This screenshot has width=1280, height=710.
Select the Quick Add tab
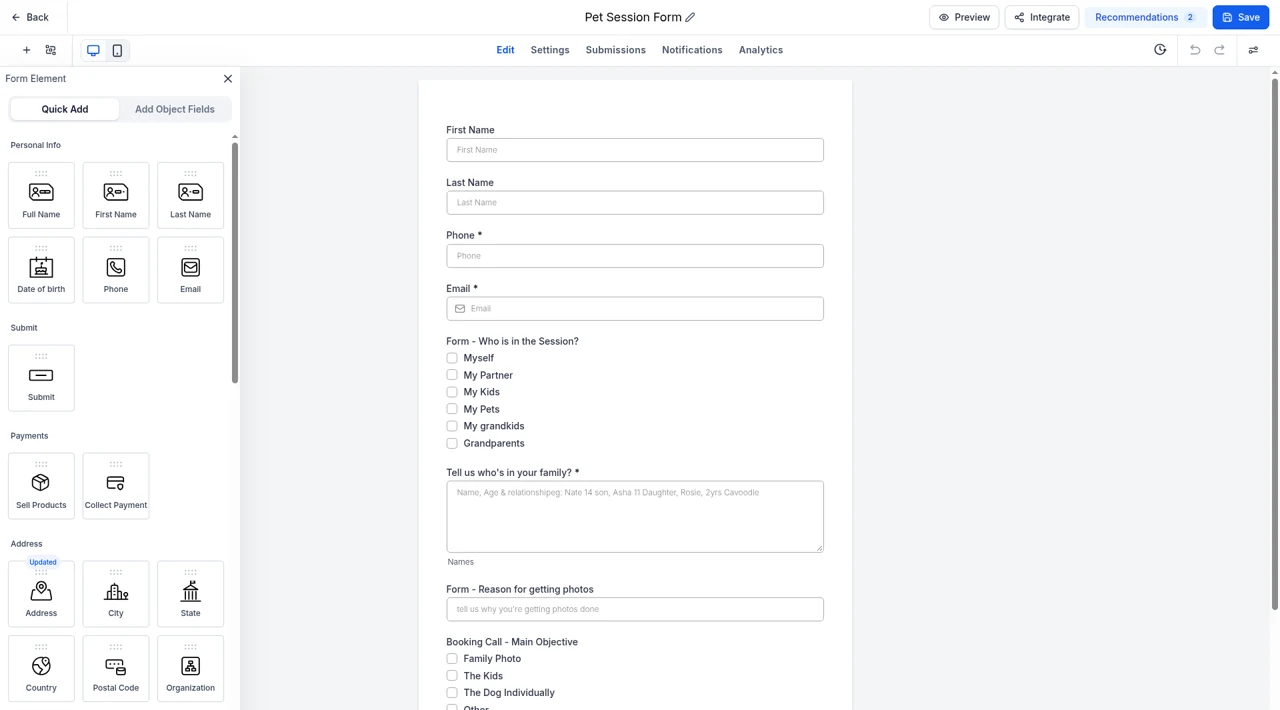pos(65,109)
